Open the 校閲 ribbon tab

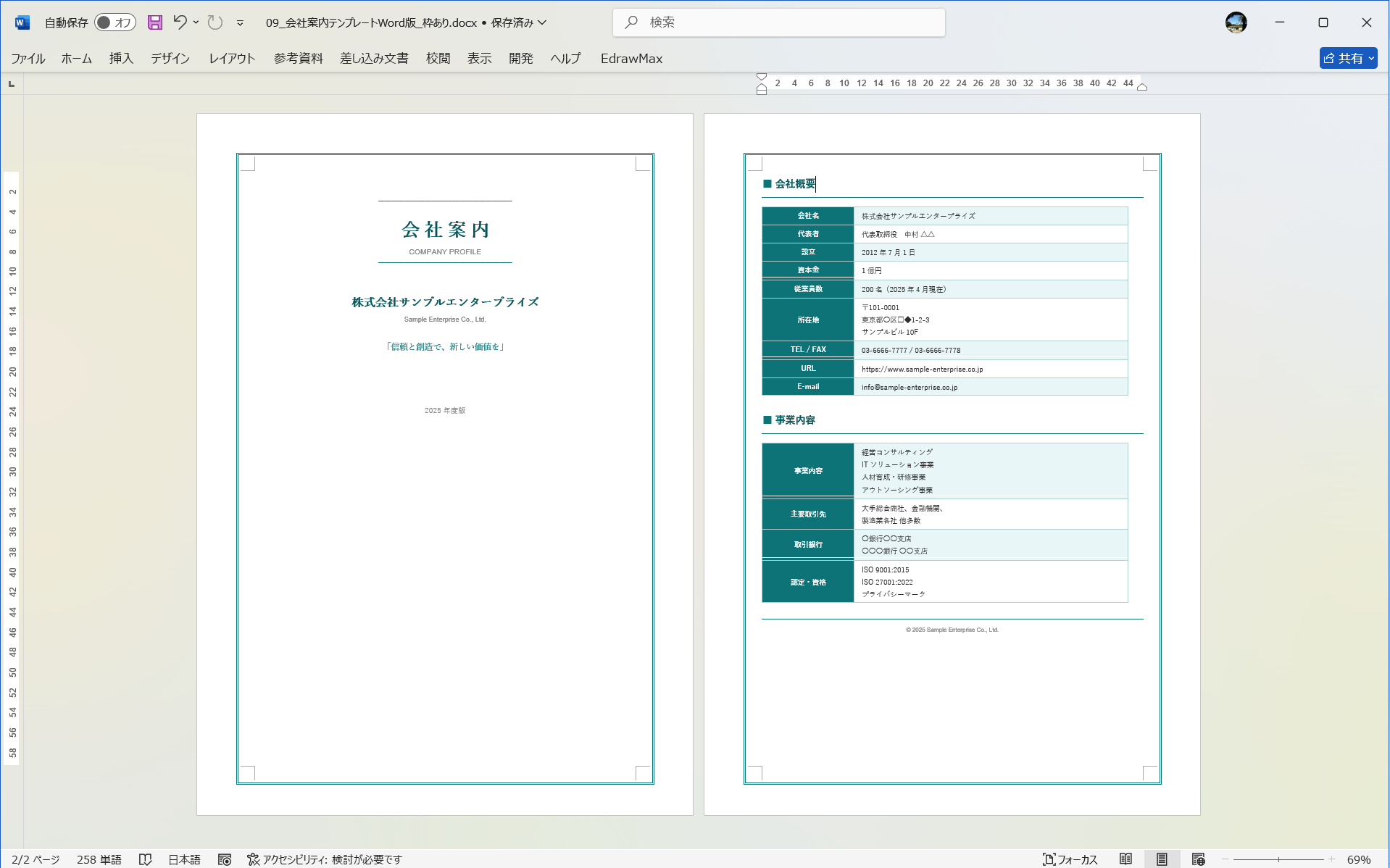[x=438, y=58]
